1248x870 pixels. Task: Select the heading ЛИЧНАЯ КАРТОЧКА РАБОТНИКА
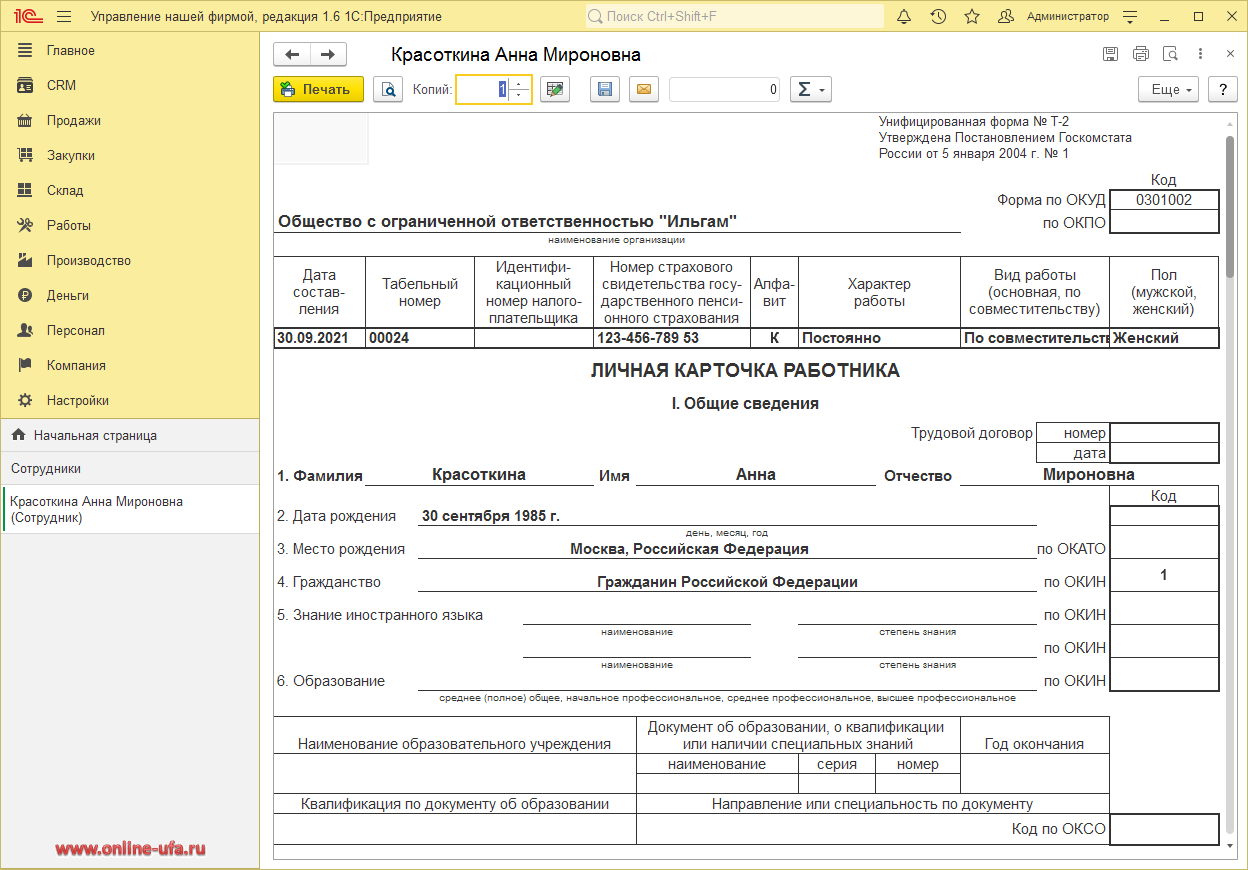(x=745, y=371)
